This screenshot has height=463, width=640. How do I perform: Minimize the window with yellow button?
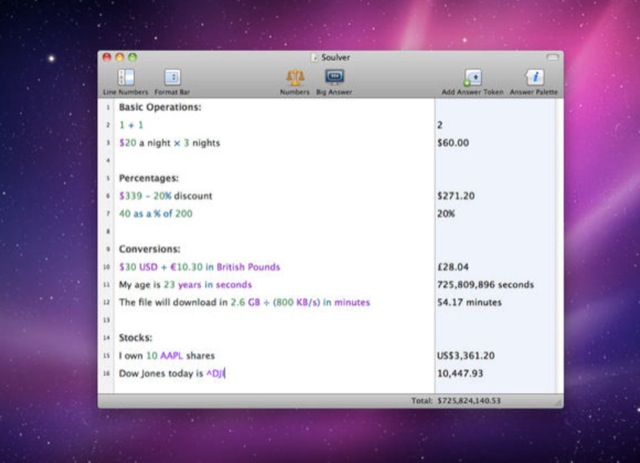(x=120, y=57)
